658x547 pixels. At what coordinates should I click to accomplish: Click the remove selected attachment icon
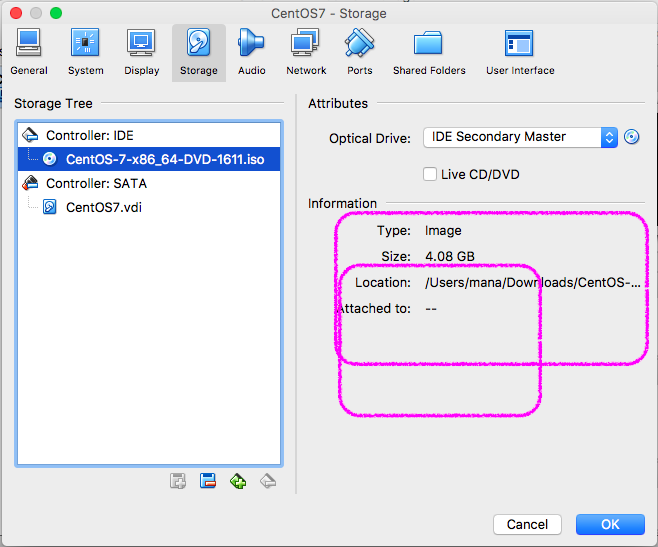(208, 481)
